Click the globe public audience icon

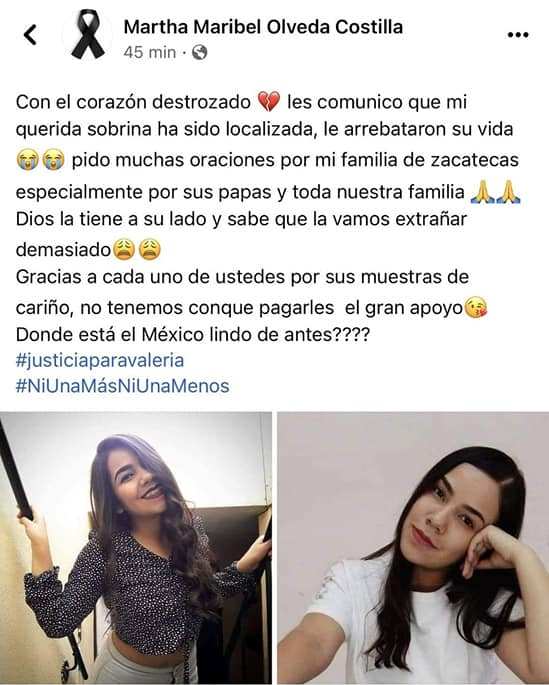200,53
